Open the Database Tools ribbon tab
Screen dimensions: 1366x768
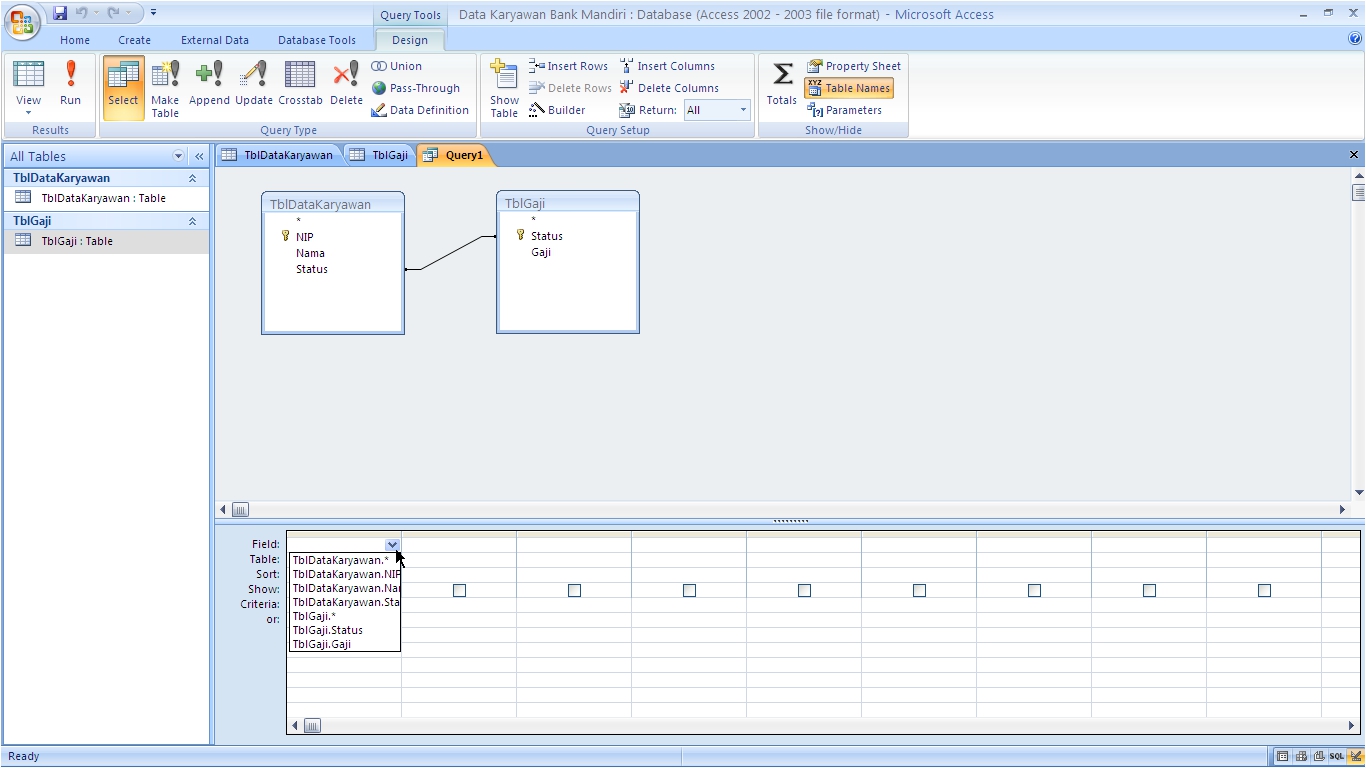click(317, 40)
